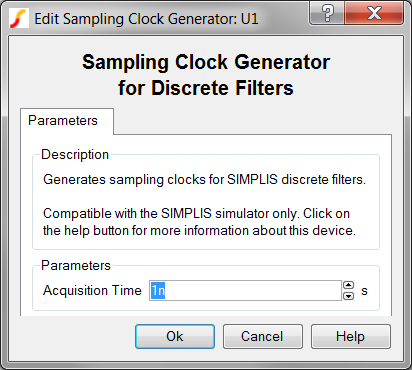Click inside the Acquisition Time input field

[245, 290]
